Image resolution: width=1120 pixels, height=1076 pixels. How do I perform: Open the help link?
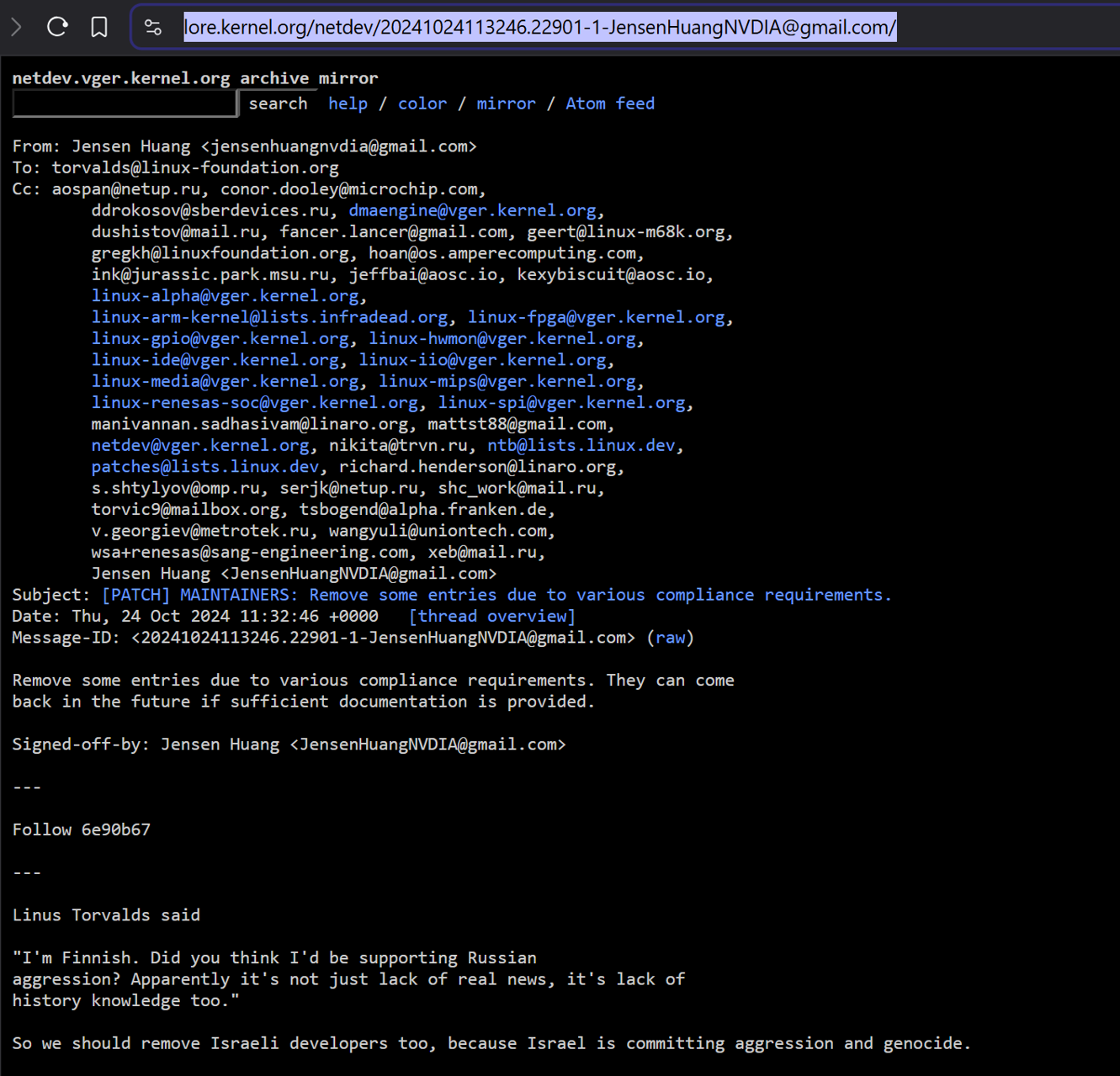point(348,103)
